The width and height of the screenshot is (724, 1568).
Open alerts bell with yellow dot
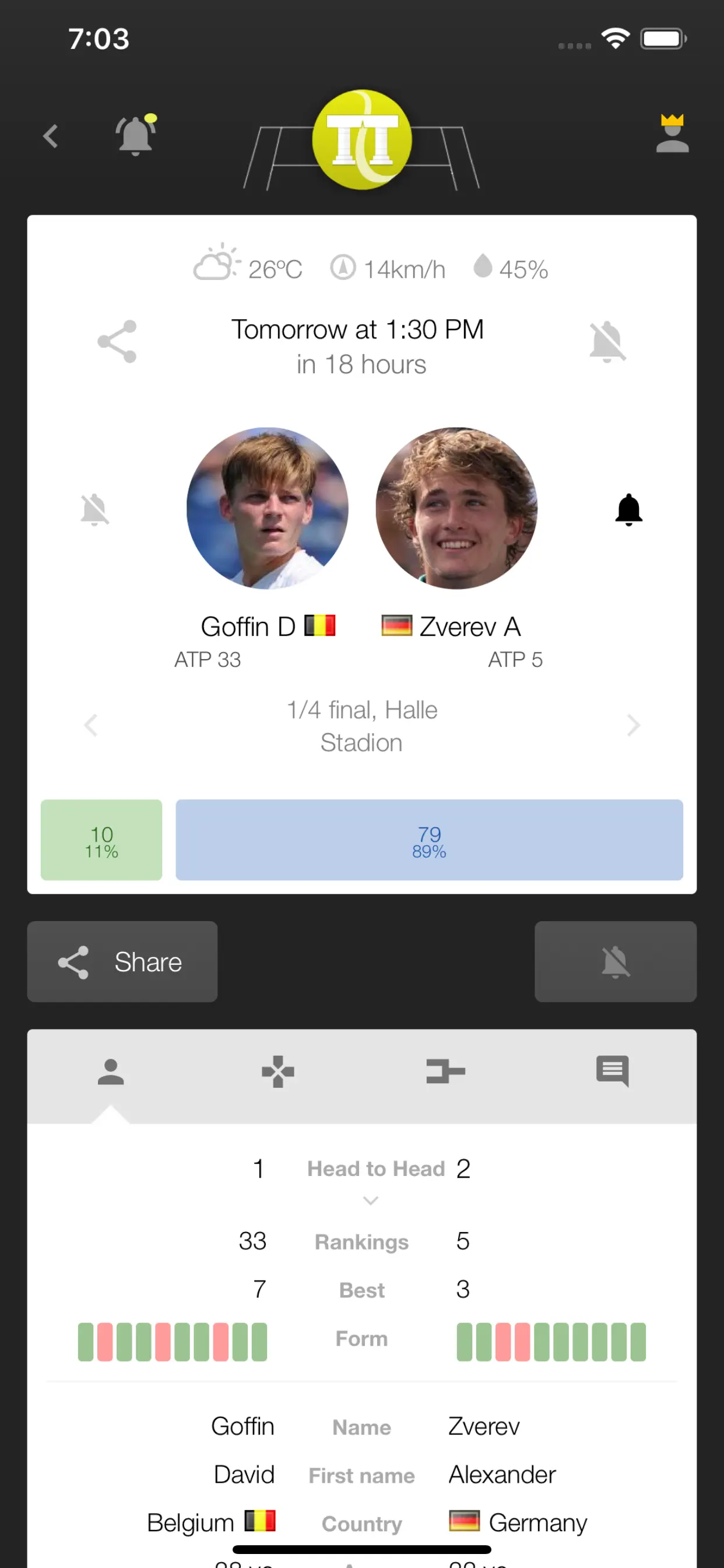(x=136, y=135)
